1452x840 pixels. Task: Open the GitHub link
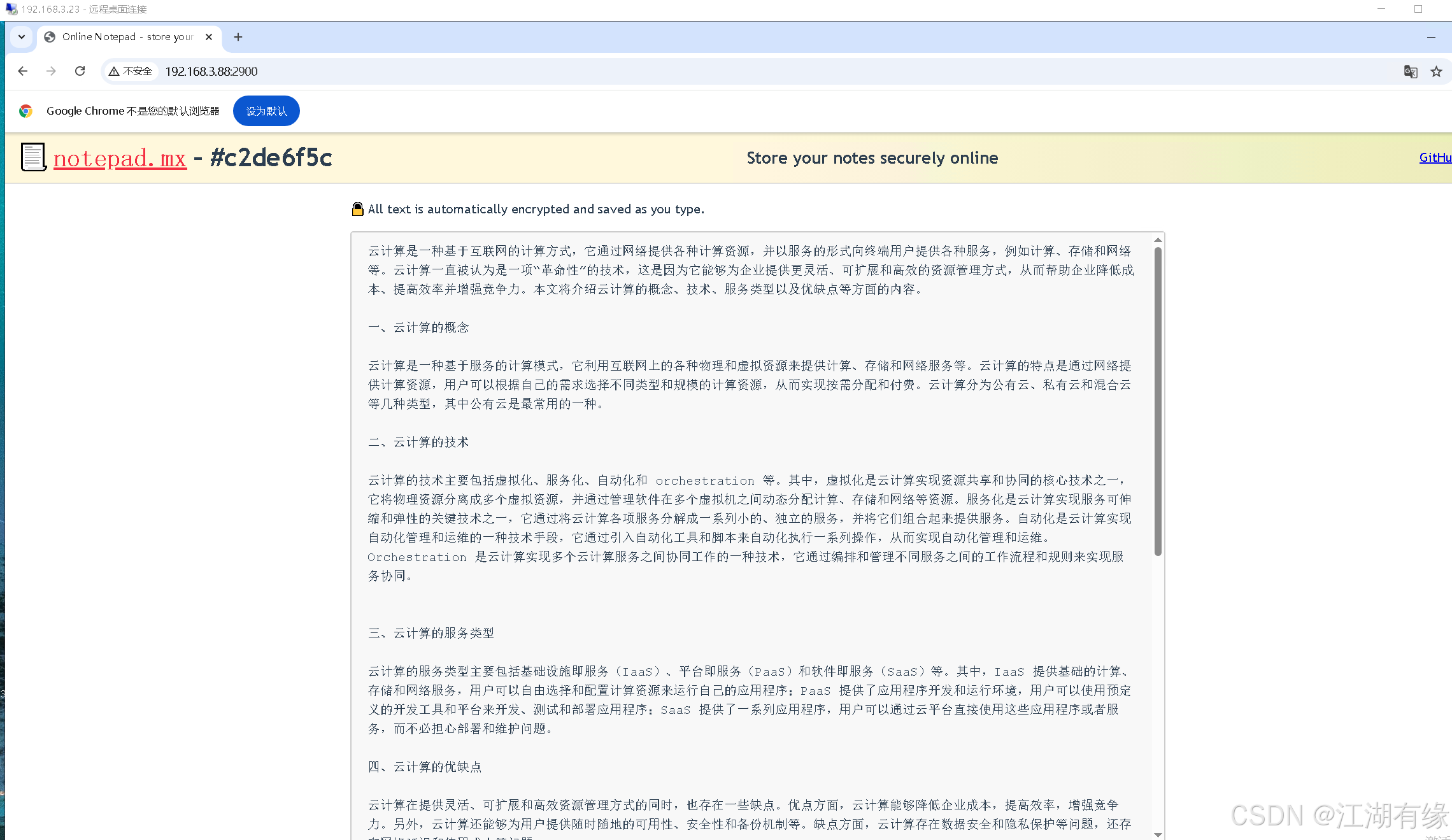click(1435, 157)
